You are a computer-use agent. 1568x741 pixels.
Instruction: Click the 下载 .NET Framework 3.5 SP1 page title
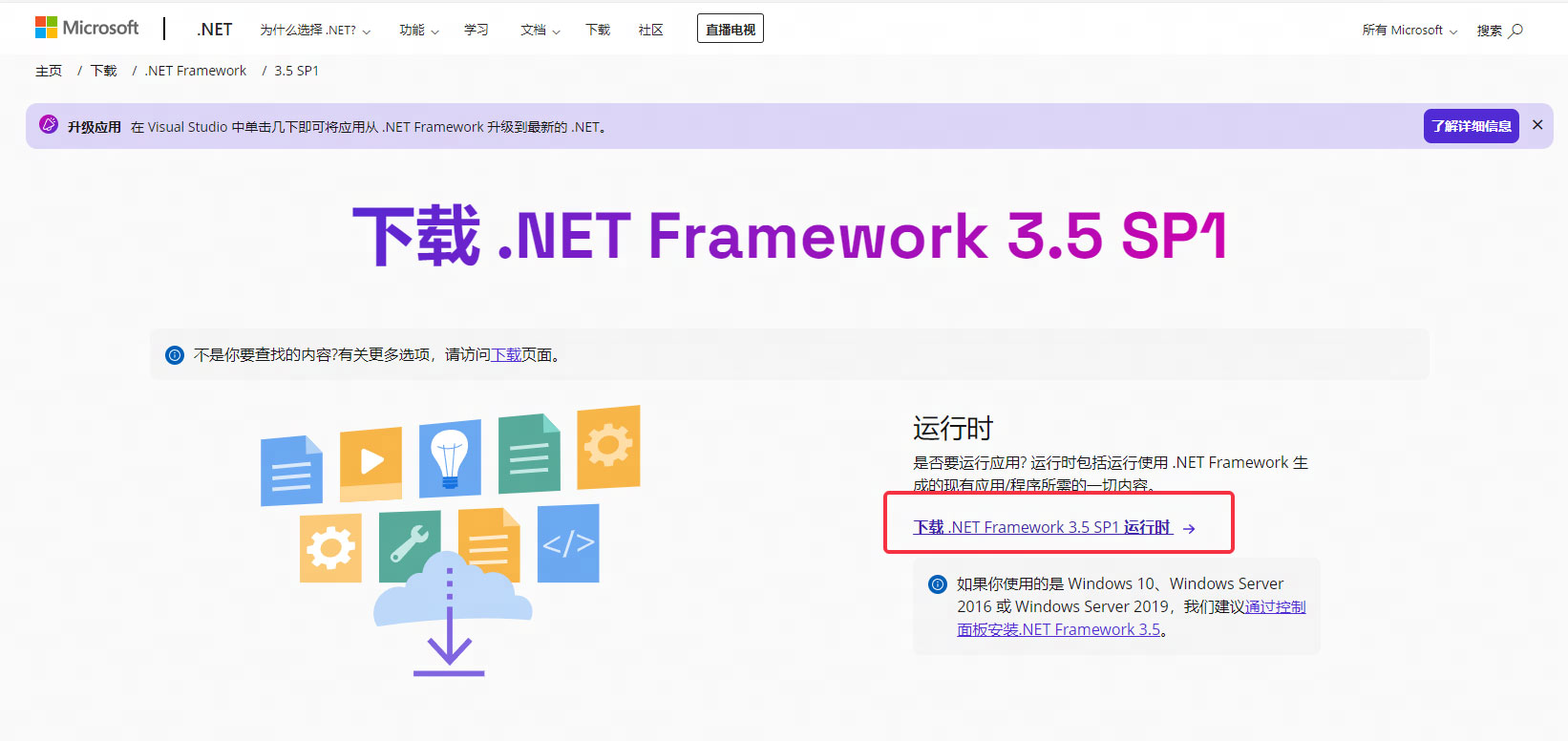click(790, 235)
